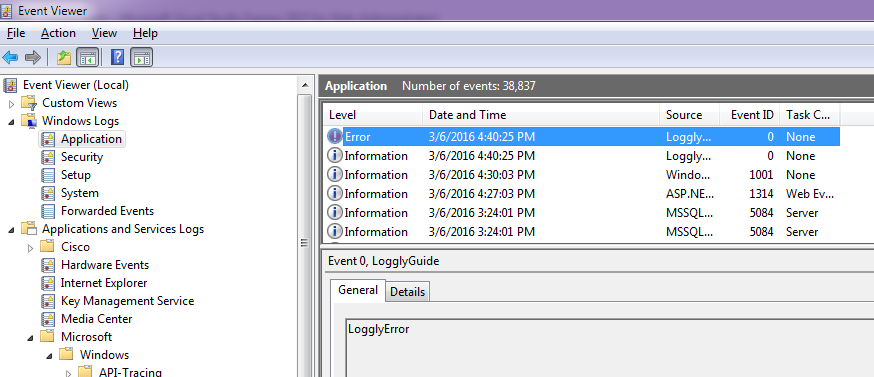Click the tree pane scrollbar up arrow
874x377 pixels.
pyautogui.click(x=304, y=85)
